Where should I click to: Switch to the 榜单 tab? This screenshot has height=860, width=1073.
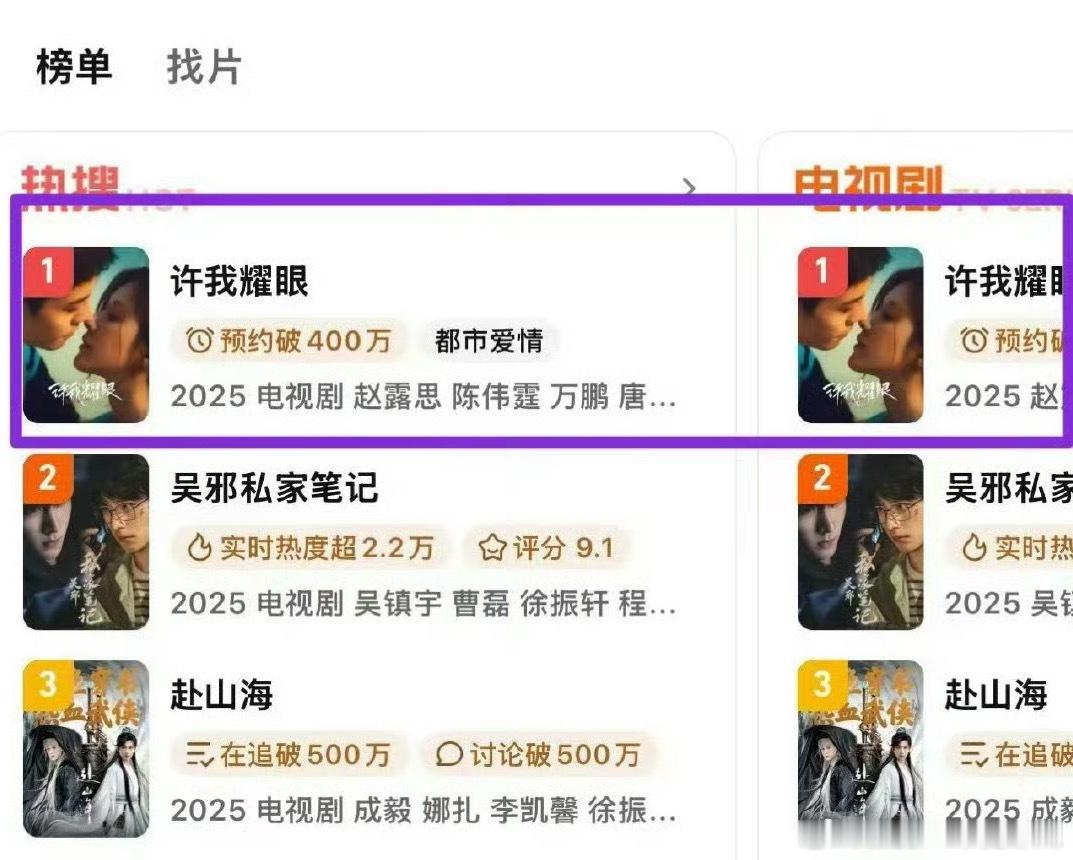[74, 67]
